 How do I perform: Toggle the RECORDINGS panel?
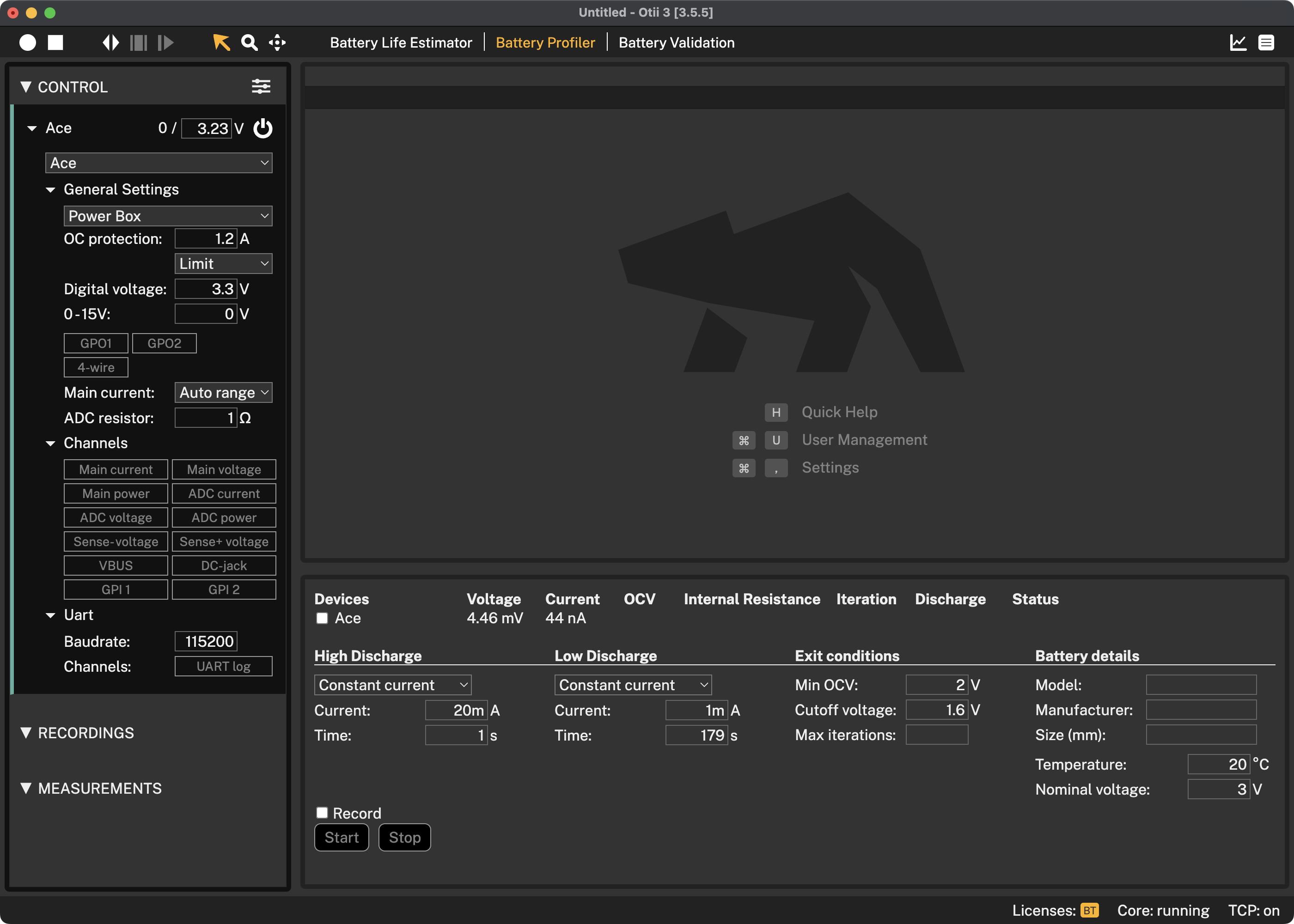25,733
